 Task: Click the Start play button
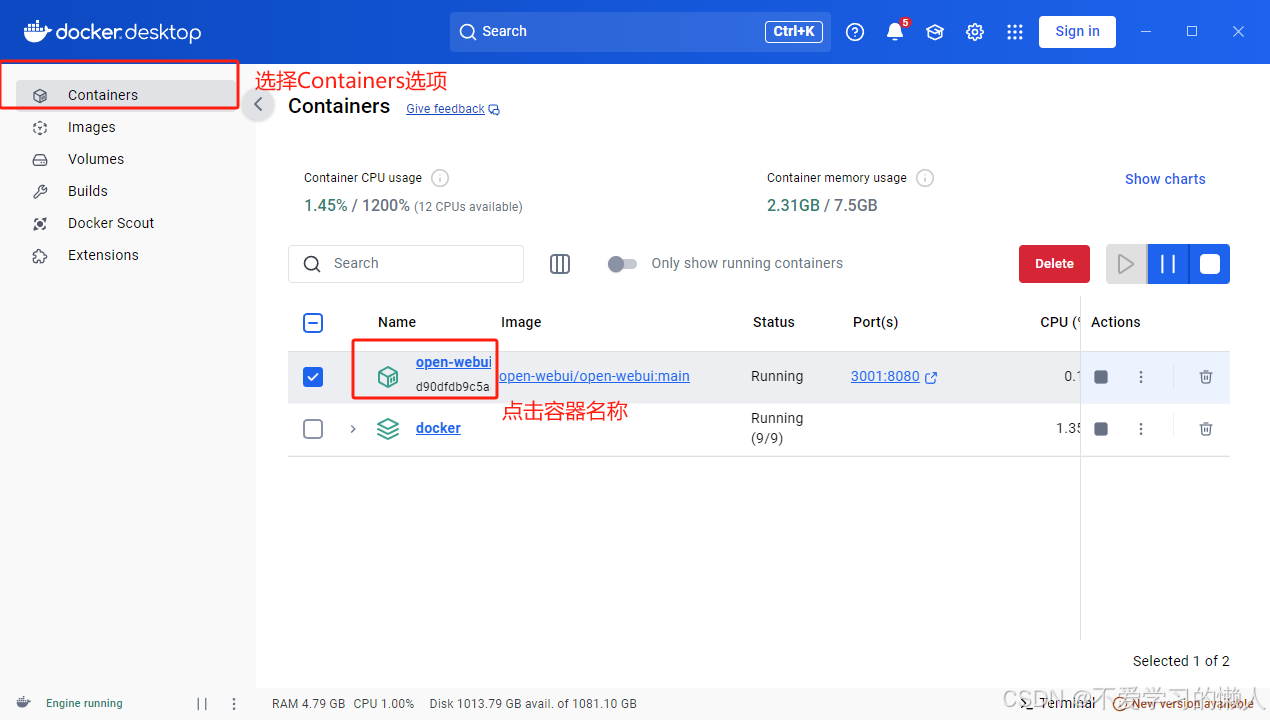[x=1126, y=264]
